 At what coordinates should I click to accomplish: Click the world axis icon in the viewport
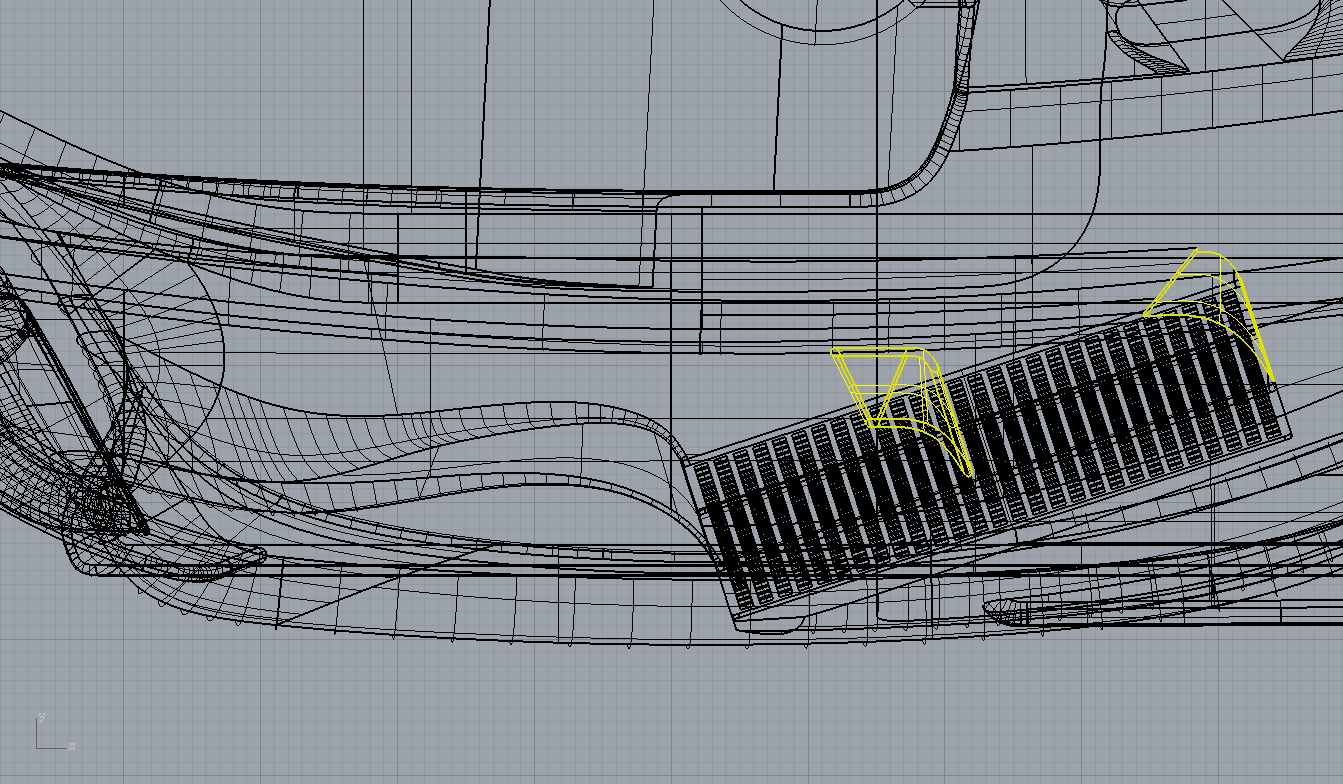55,731
